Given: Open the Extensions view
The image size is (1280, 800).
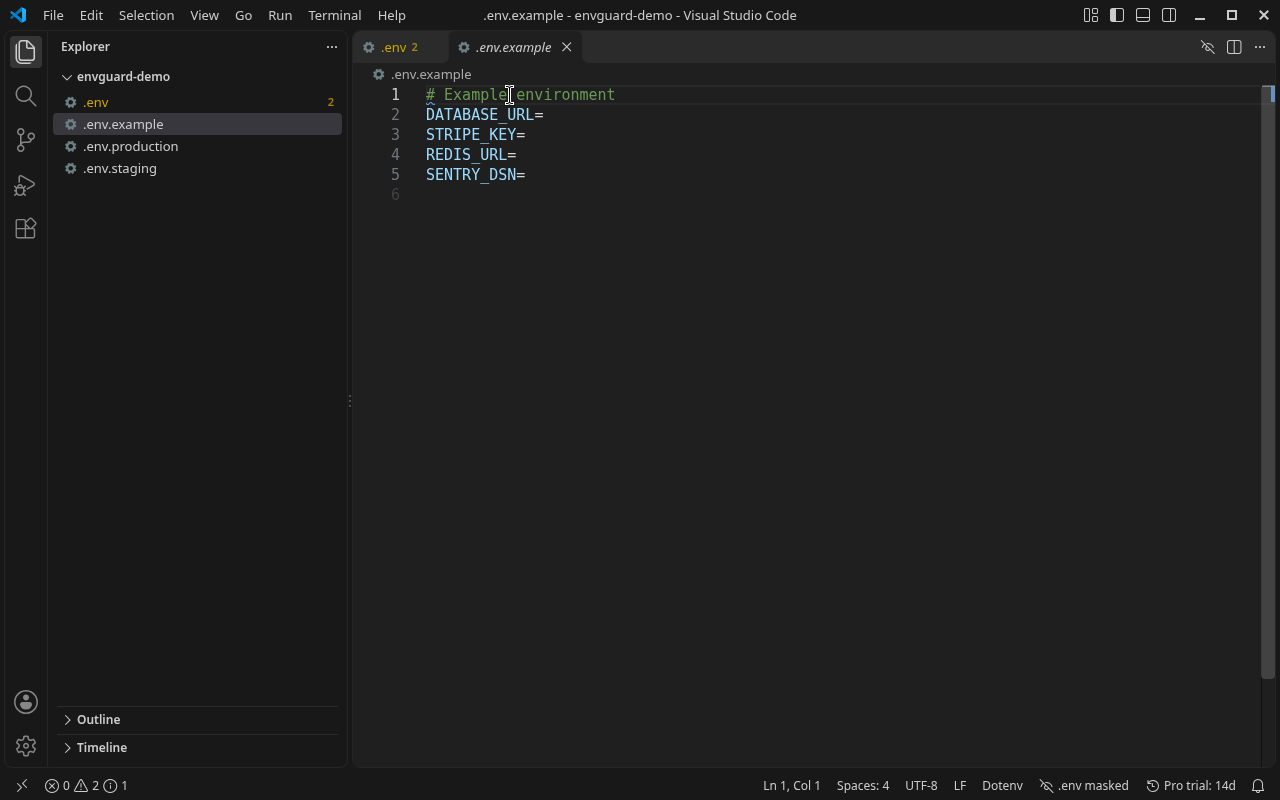Looking at the screenshot, I should pos(26,228).
